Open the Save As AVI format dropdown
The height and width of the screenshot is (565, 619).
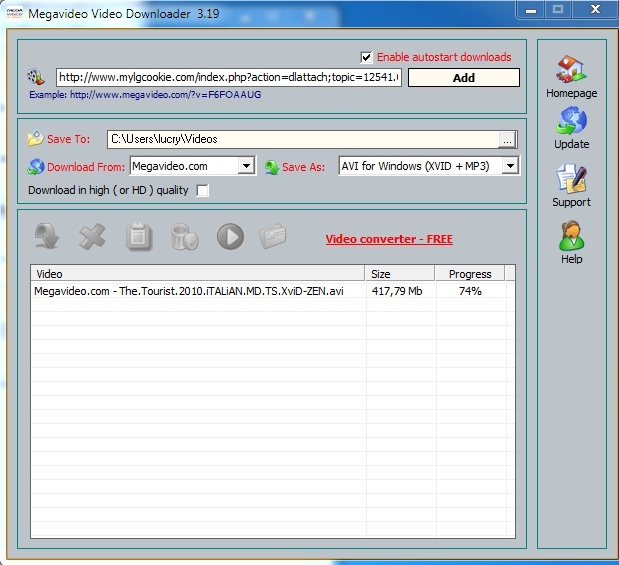click(429, 166)
